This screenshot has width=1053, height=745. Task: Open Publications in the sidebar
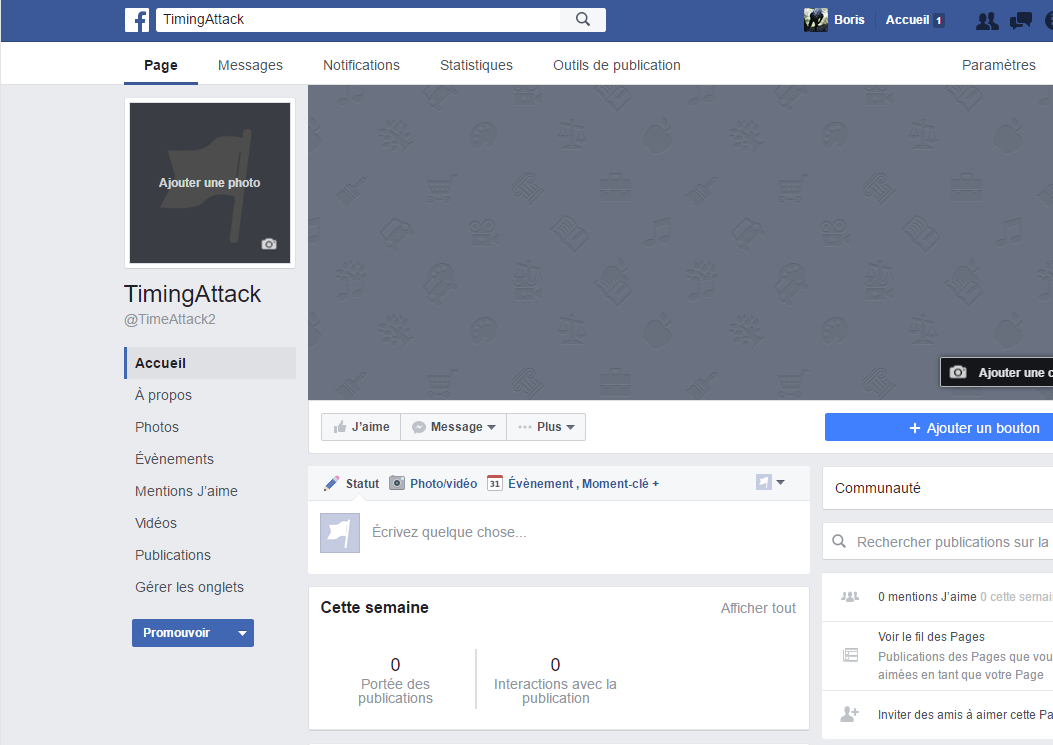point(173,555)
